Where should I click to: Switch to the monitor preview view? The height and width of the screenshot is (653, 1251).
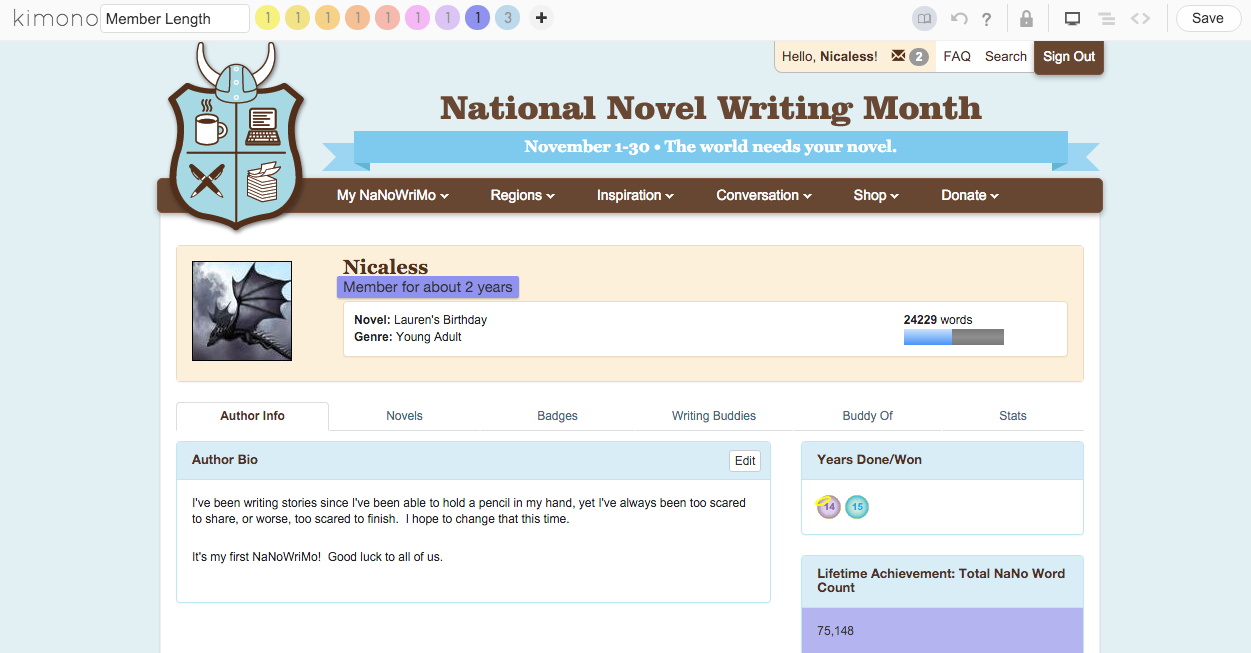1072,18
